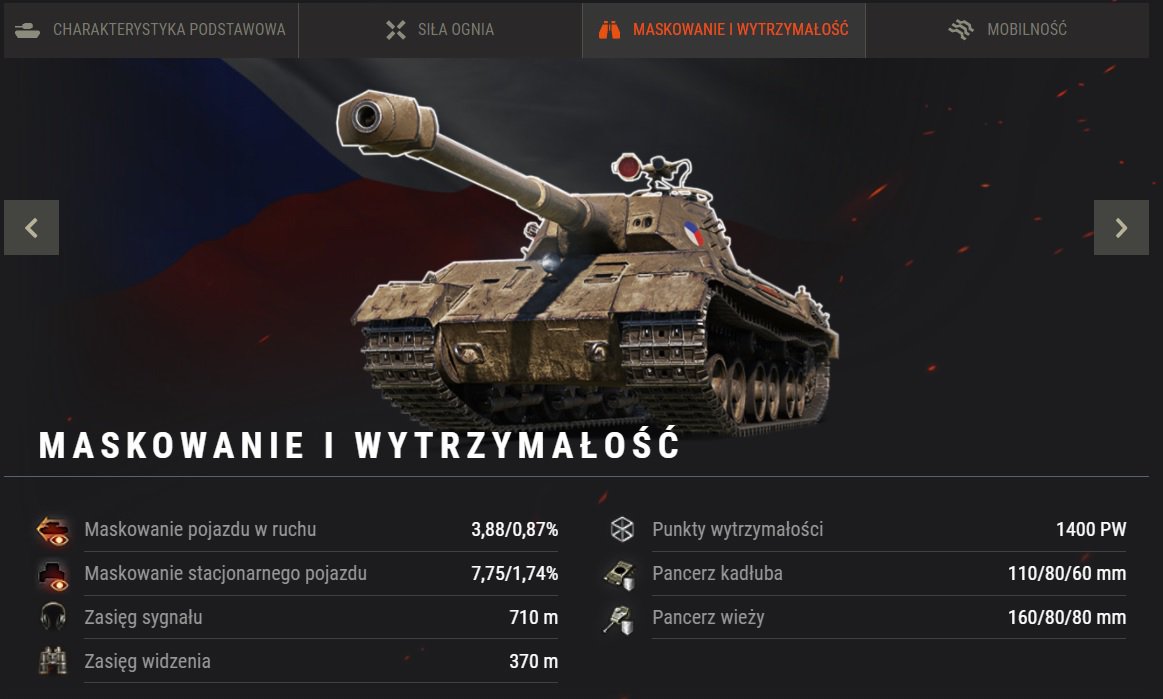Open the Mobilność tab

point(1007,30)
